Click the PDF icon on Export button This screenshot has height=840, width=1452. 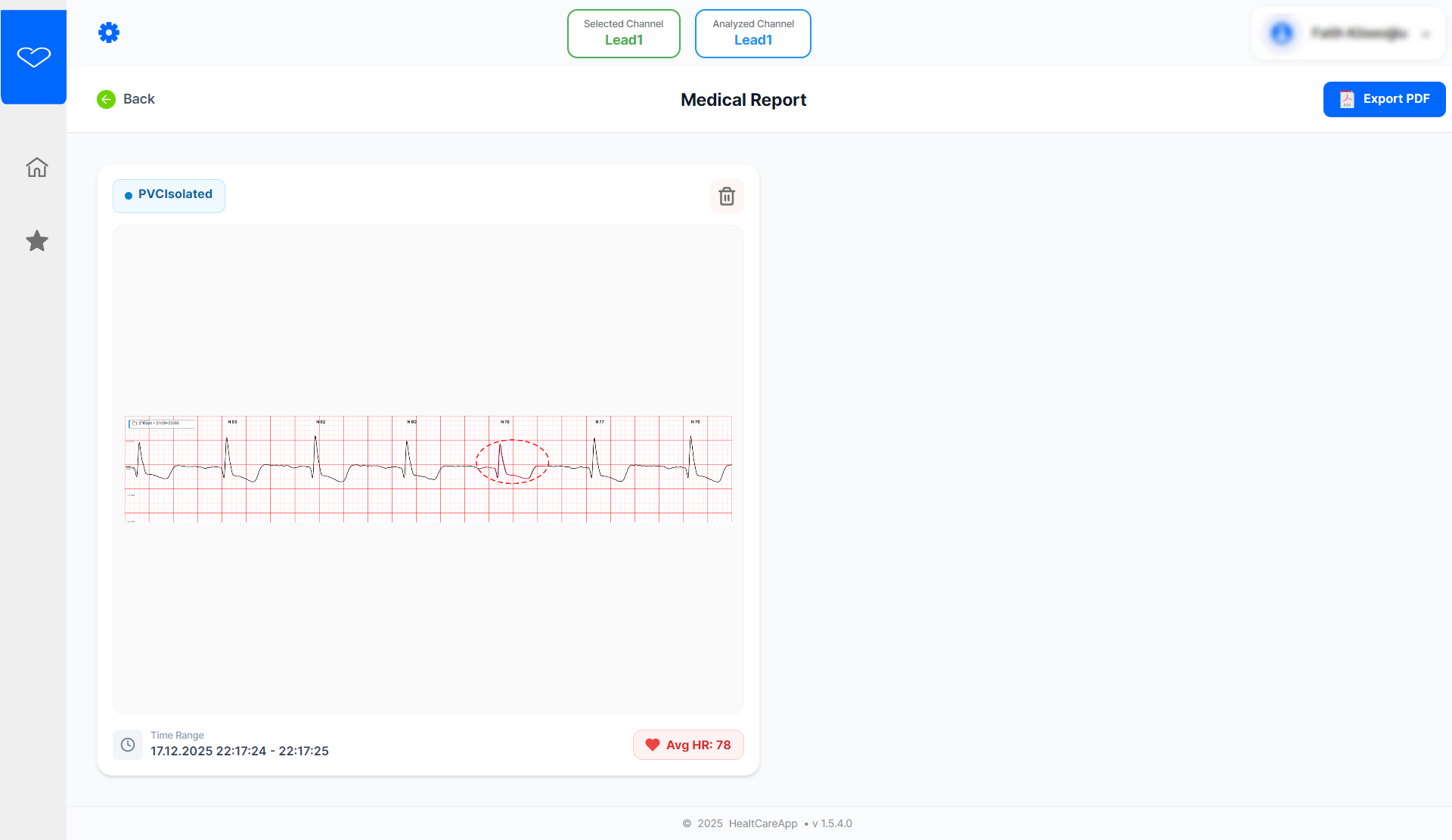pyautogui.click(x=1347, y=99)
